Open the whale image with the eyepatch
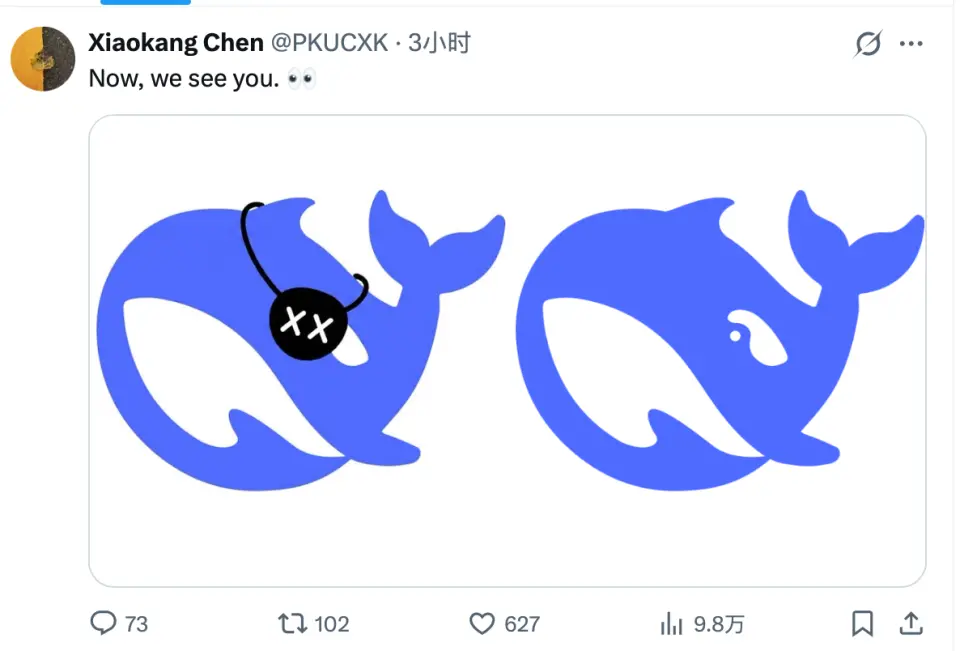 point(300,340)
